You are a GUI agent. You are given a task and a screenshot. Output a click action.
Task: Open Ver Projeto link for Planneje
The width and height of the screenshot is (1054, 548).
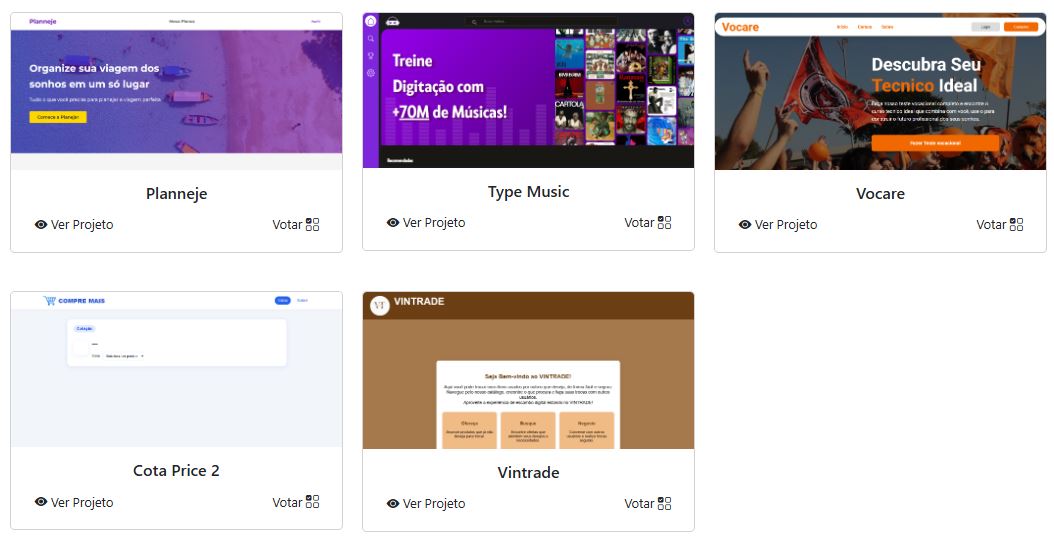coord(74,225)
